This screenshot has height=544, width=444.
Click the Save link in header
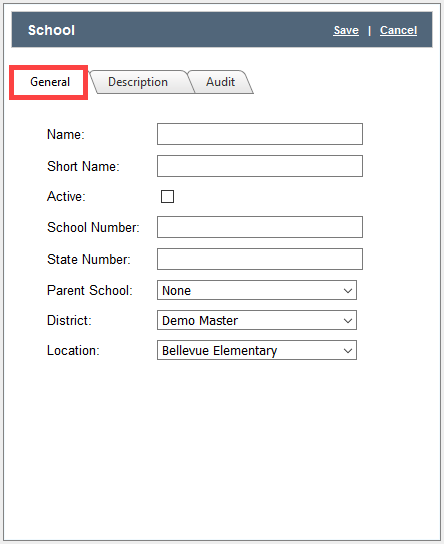pos(346,30)
